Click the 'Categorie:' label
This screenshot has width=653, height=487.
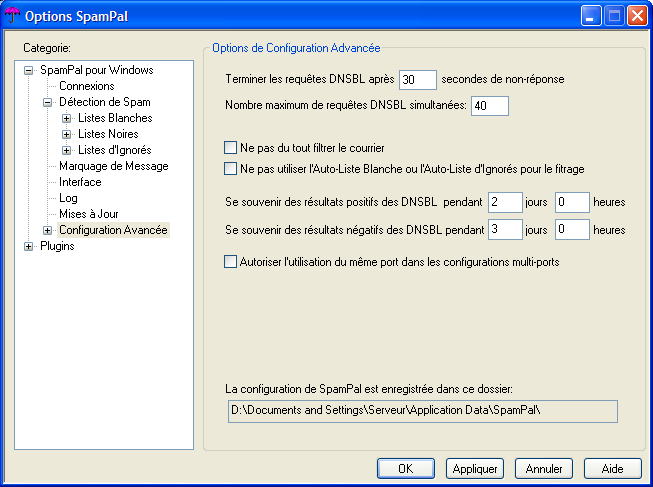(x=47, y=48)
